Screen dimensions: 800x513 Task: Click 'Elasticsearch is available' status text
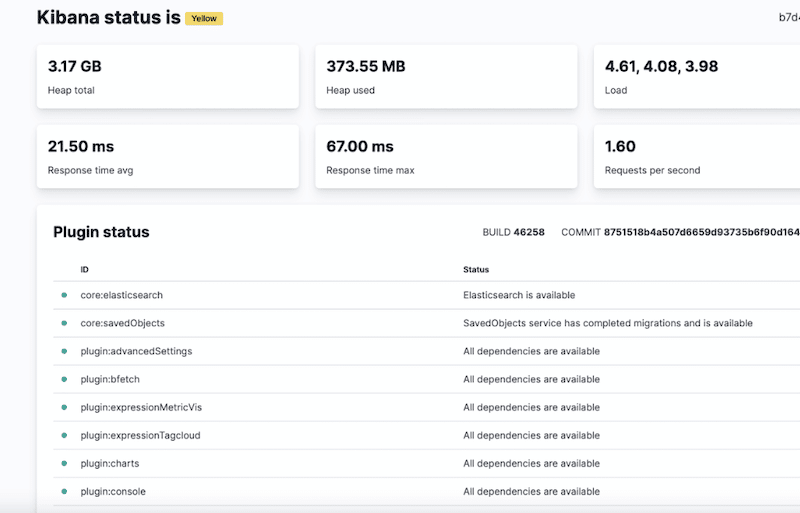[519, 295]
